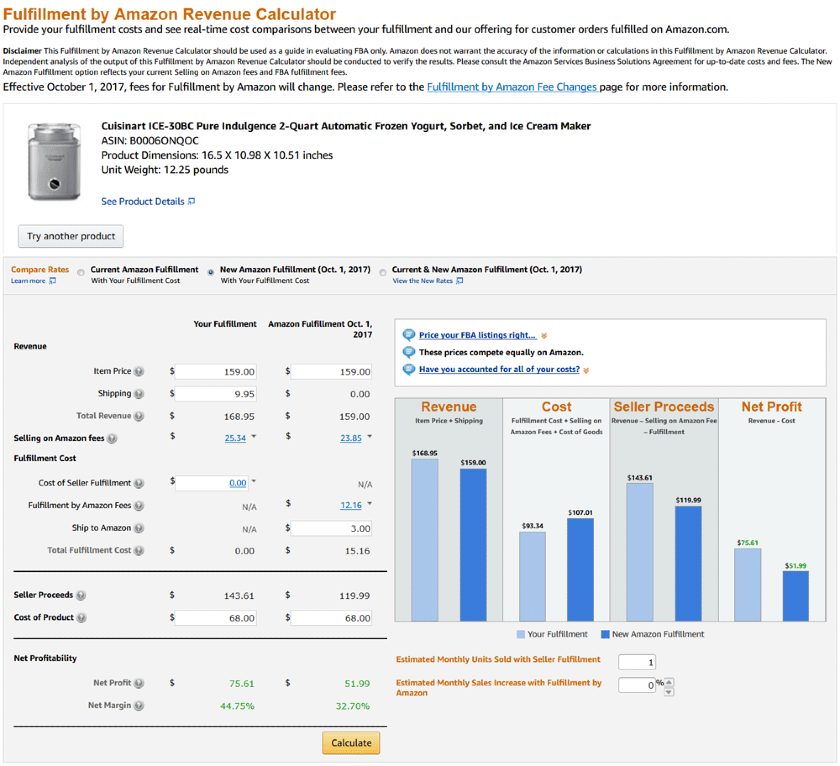This screenshot has width=840, height=766.
Task: Click Your Fulfillment Shipping input field
Action: click(217, 394)
